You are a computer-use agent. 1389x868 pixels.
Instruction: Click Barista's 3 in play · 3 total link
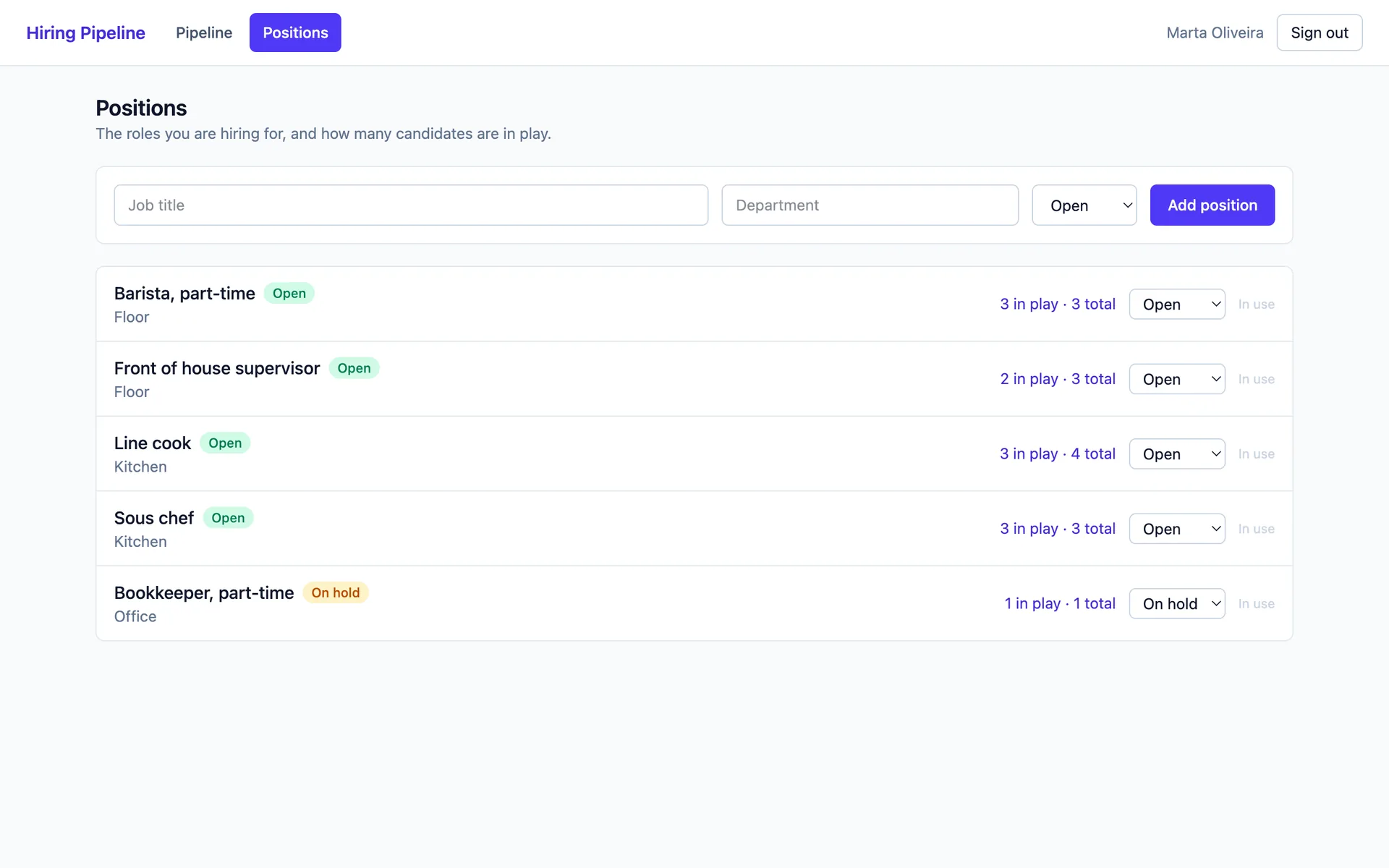pyautogui.click(x=1058, y=305)
